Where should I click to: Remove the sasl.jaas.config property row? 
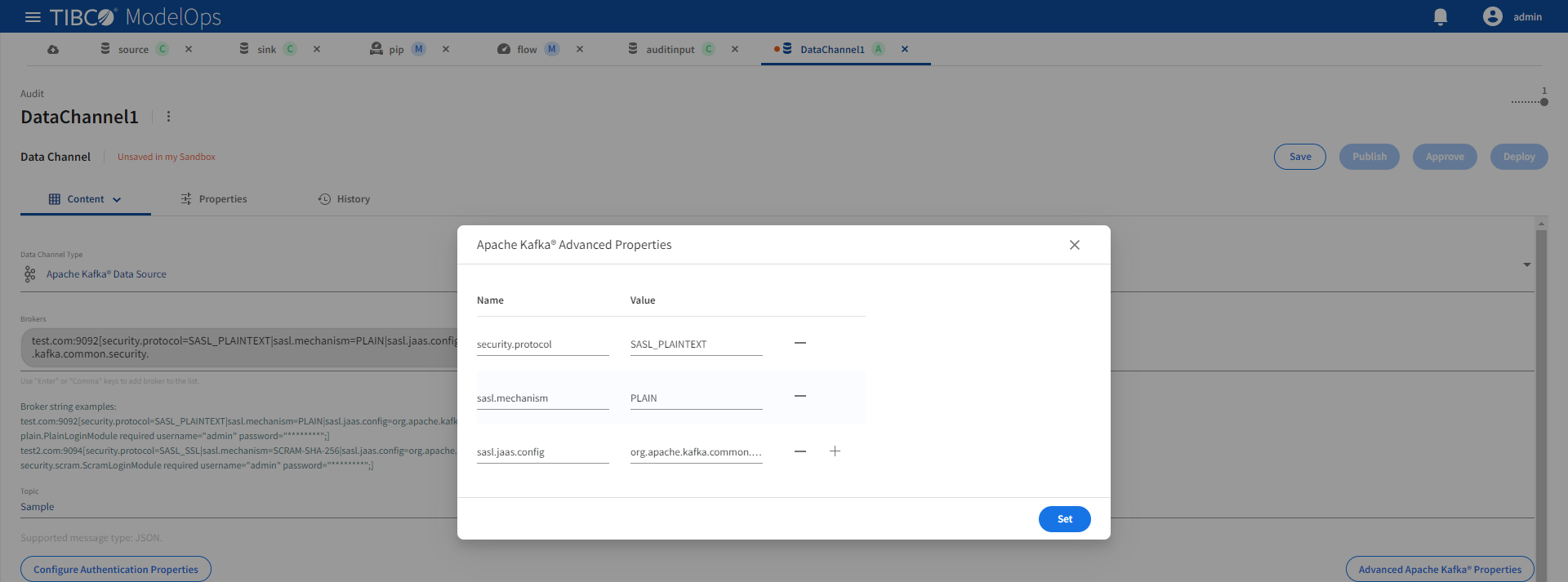800,451
